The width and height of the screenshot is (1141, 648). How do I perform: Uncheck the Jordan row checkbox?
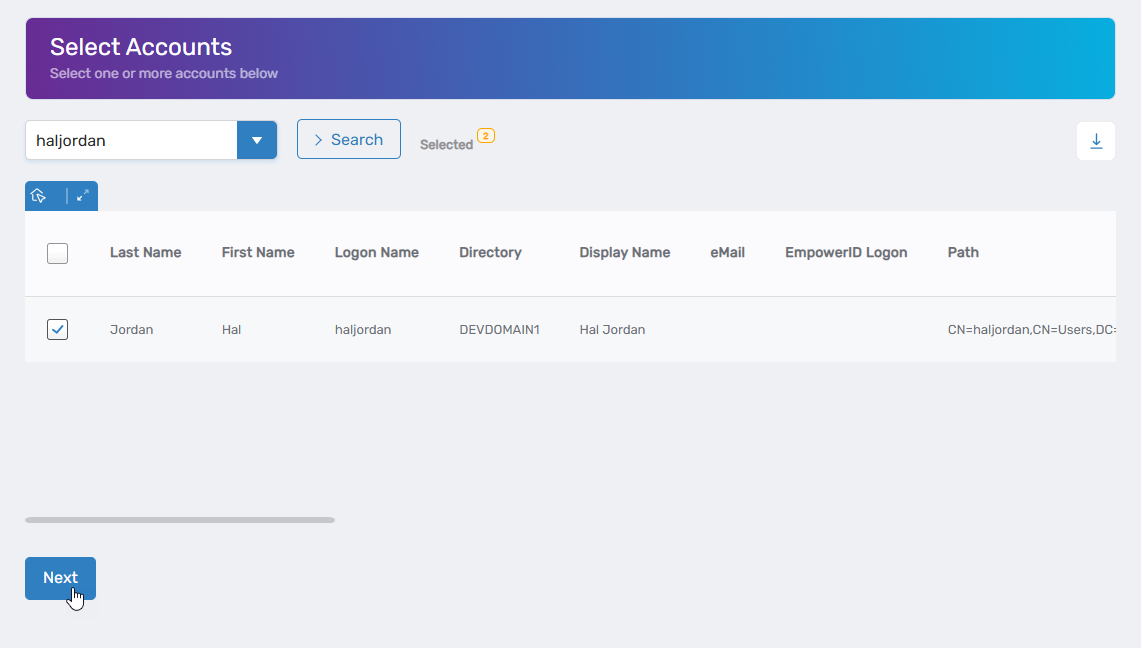pyautogui.click(x=58, y=329)
